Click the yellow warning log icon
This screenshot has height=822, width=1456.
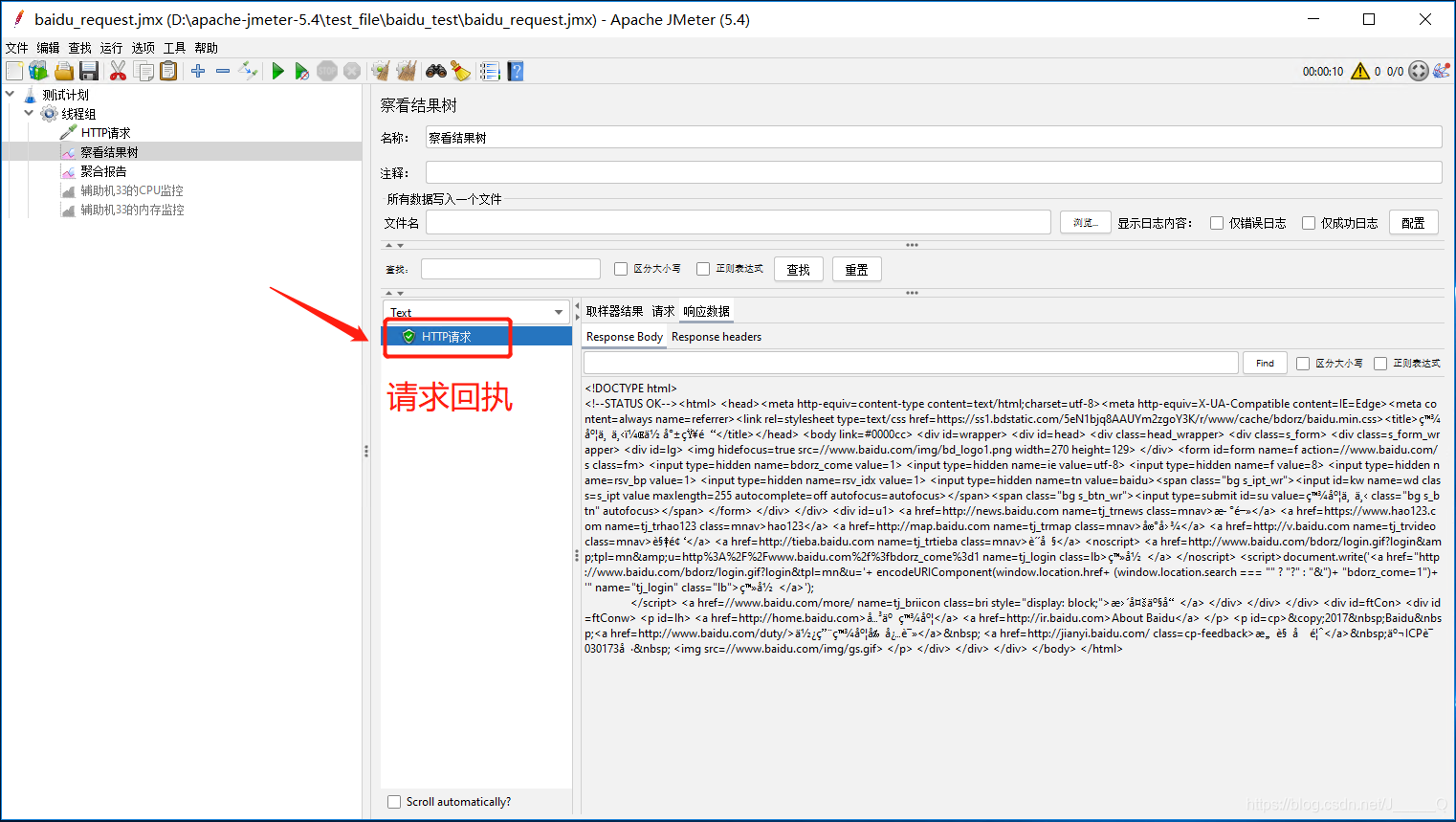tap(1360, 71)
